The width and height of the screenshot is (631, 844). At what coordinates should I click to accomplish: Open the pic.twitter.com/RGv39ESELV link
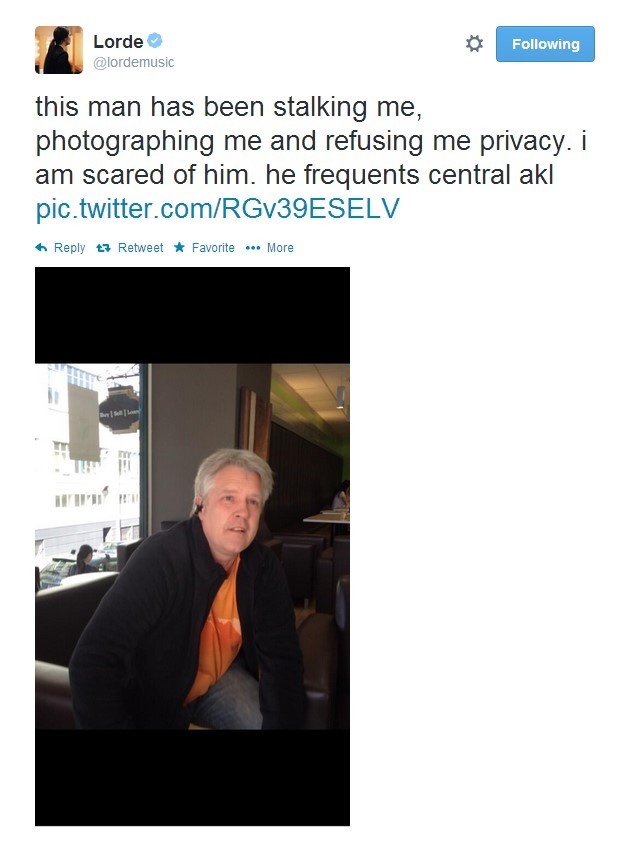218,208
